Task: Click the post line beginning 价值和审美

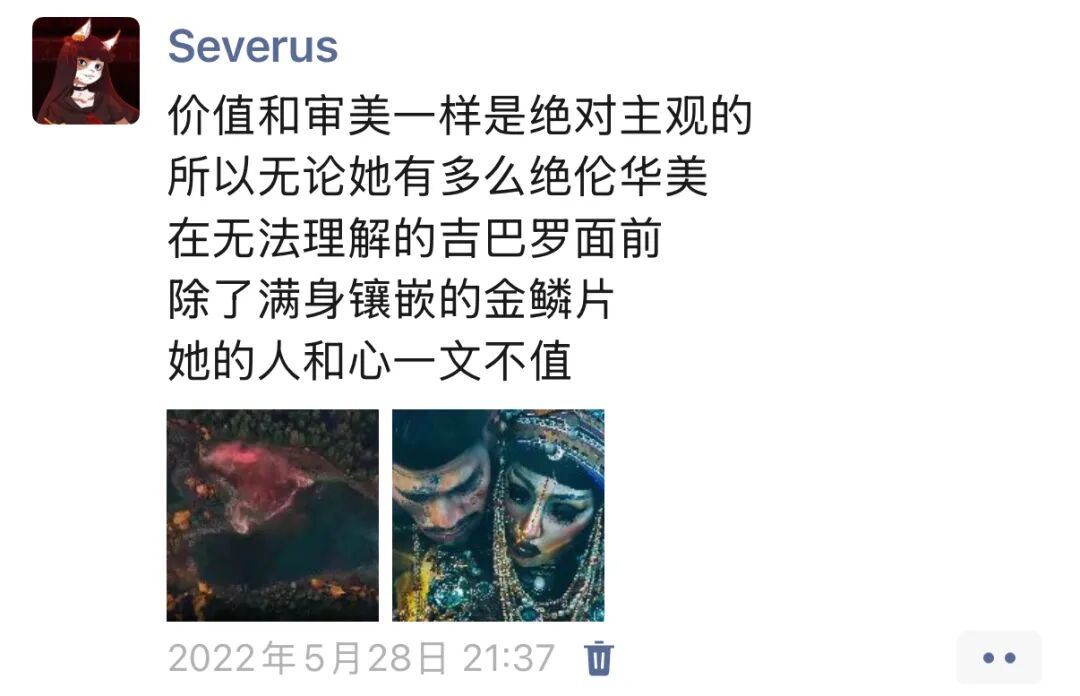Action: tap(460, 115)
